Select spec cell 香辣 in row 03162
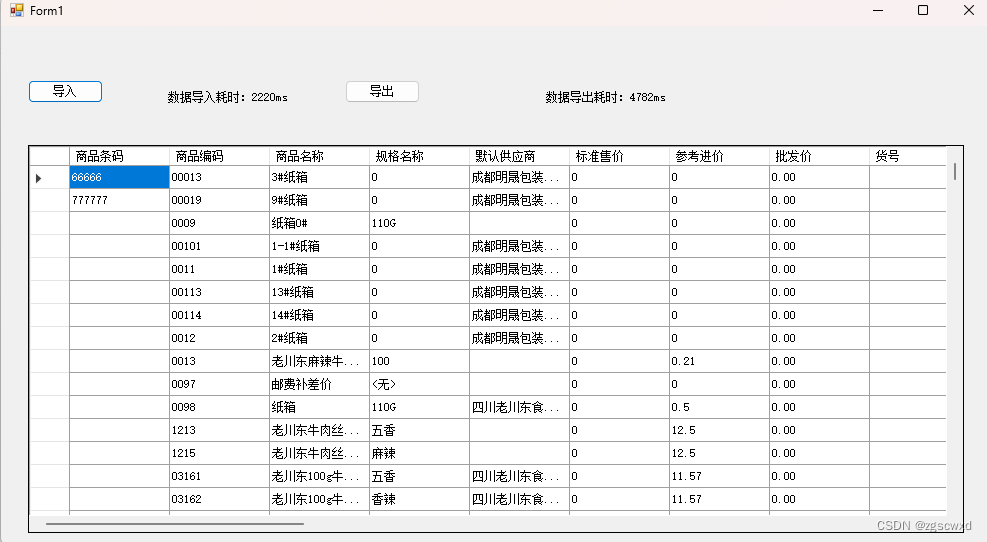The width and height of the screenshot is (987, 542). [419, 499]
